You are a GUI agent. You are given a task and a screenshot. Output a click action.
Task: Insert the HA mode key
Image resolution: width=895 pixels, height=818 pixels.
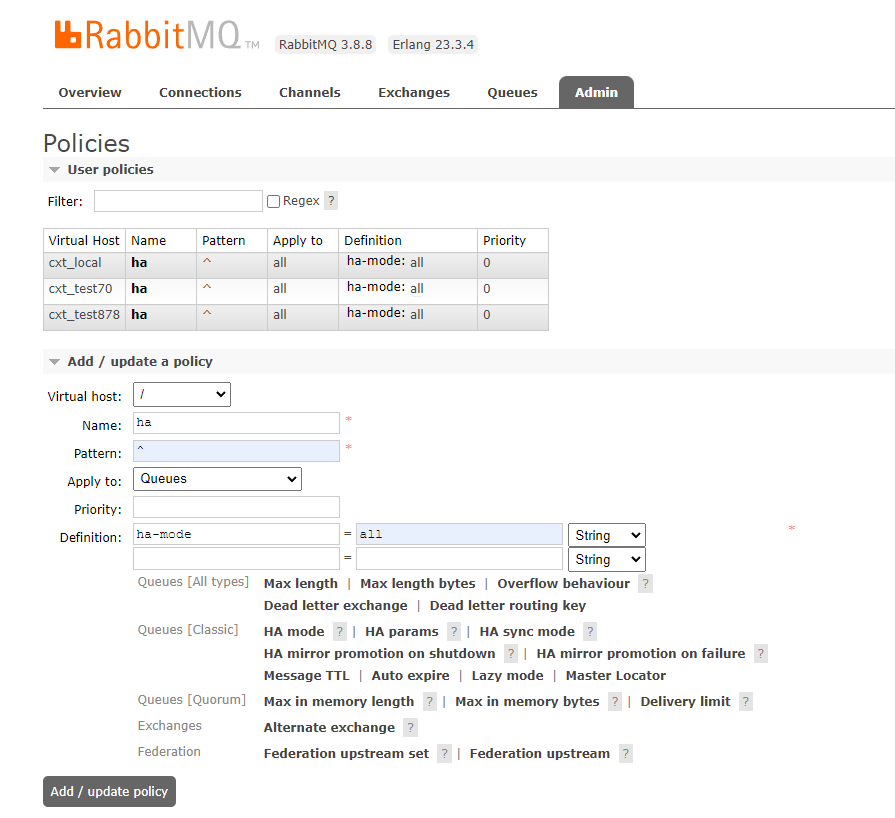click(294, 631)
